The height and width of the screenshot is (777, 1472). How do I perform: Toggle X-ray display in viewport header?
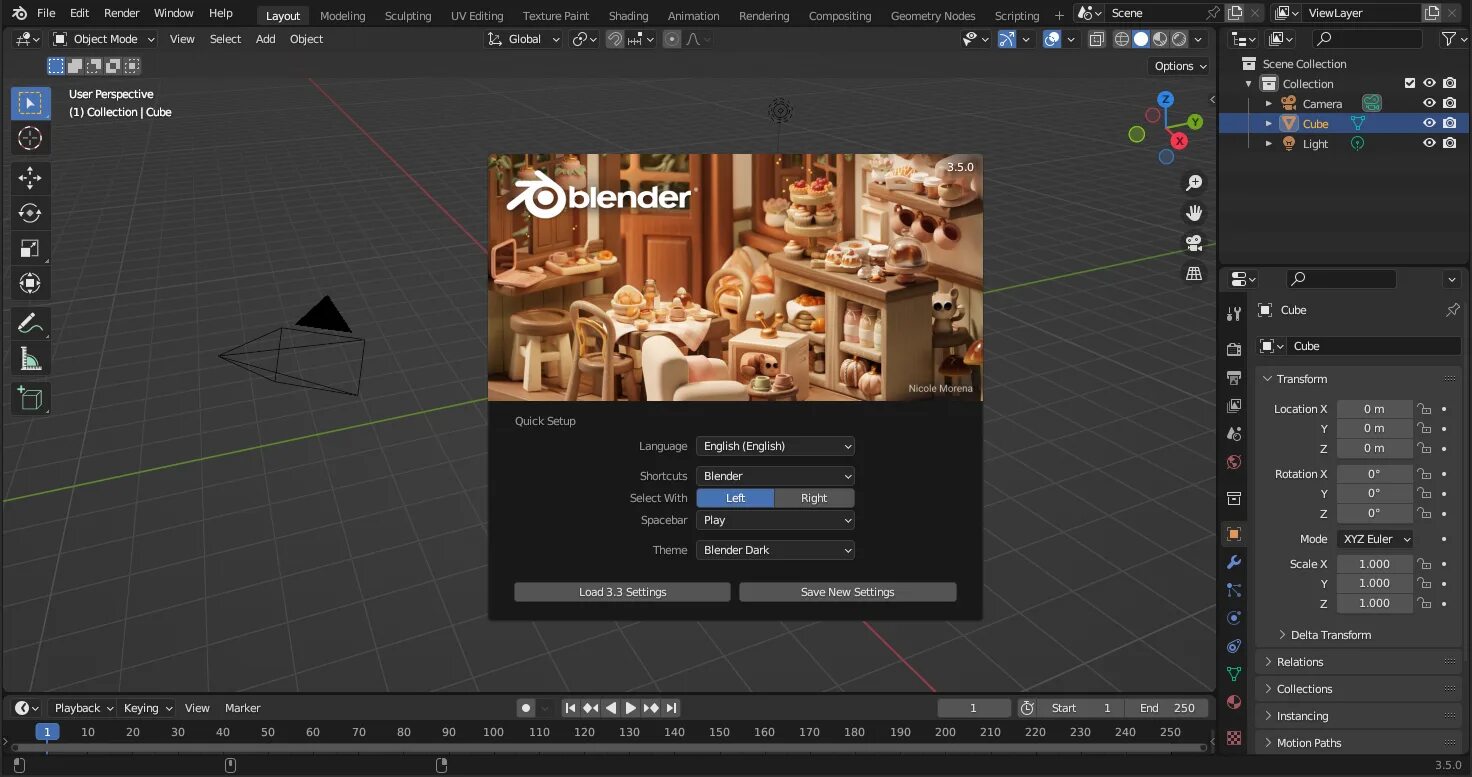[1097, 39]
